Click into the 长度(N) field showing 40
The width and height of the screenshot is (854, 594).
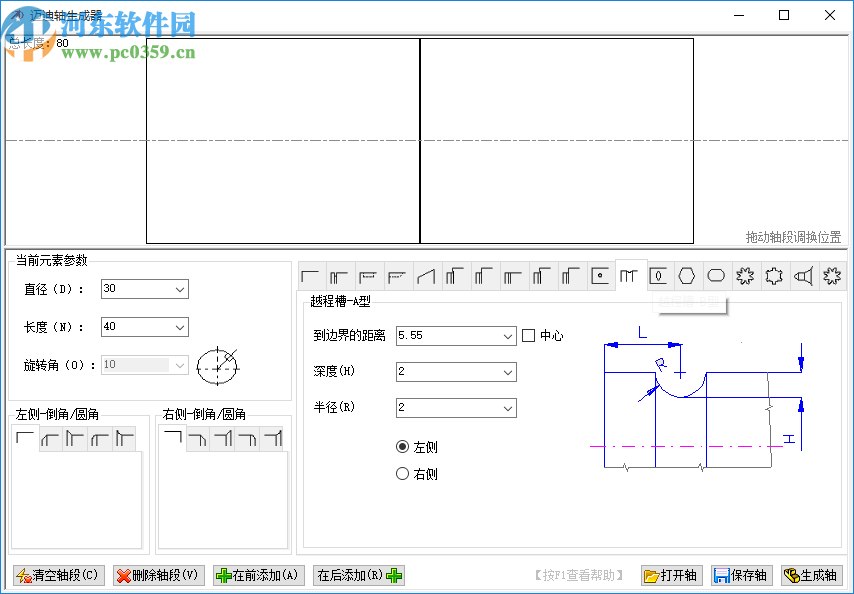pyautogui.click(x=137, y=327)
